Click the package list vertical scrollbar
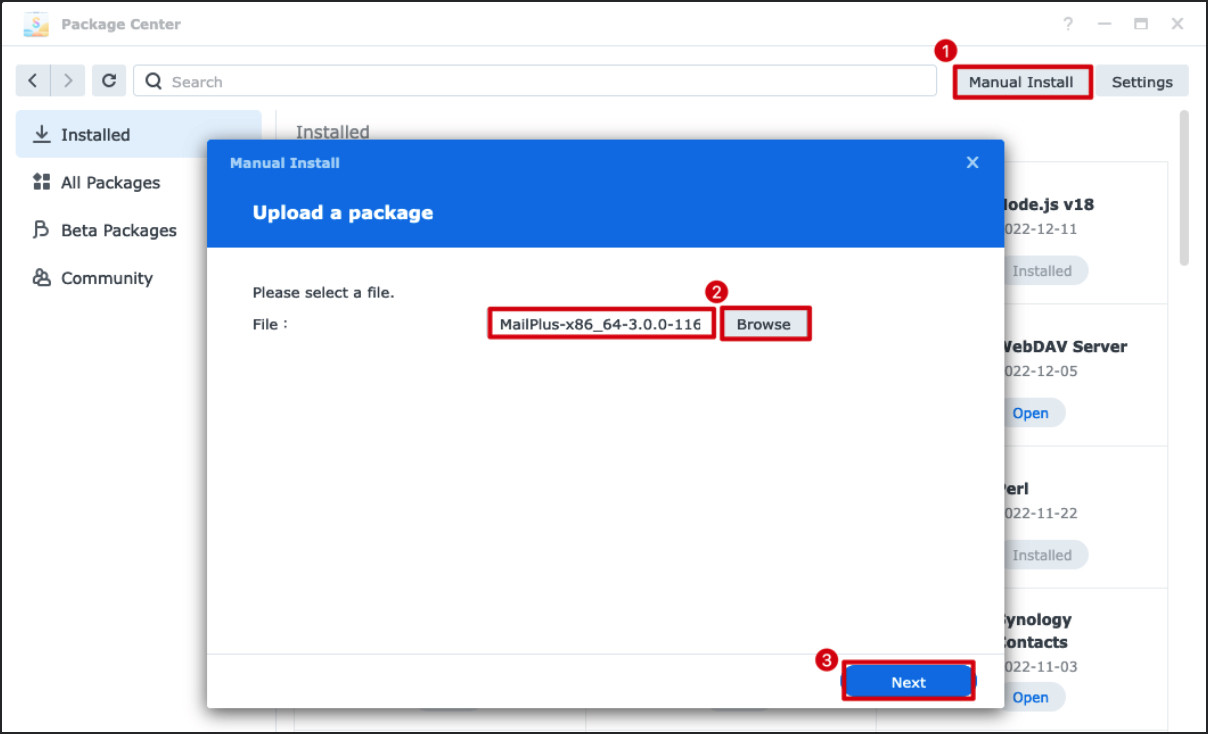The width and height of the screenshot is (1208, 734). click(1184, 190)
